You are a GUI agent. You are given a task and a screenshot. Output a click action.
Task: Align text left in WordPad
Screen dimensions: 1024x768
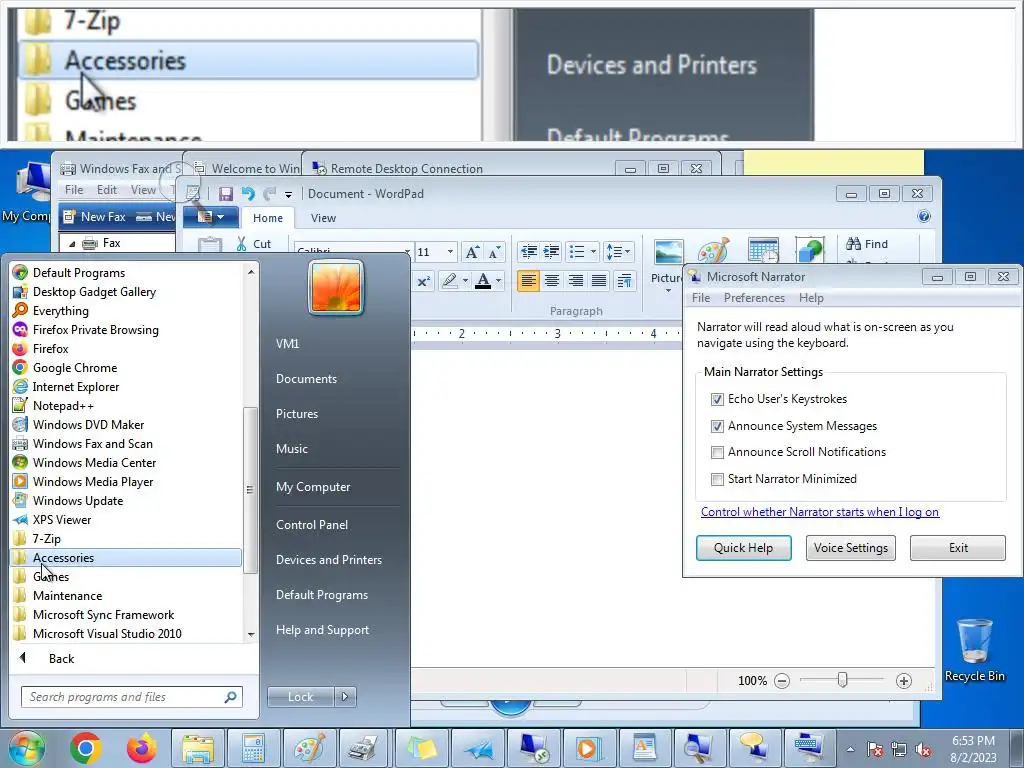(x=528, y=281)
